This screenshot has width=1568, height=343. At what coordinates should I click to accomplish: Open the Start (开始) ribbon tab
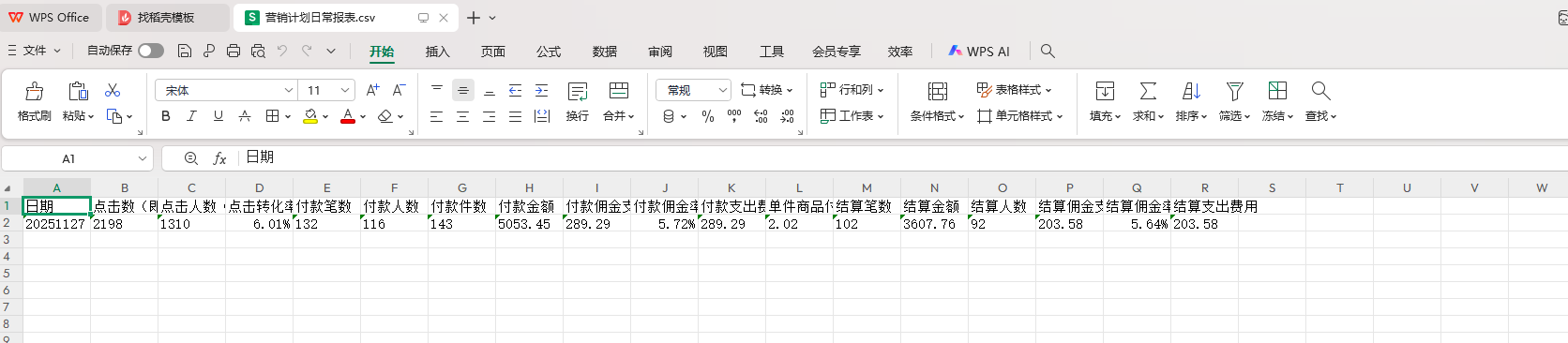click(x=382, y=52)
